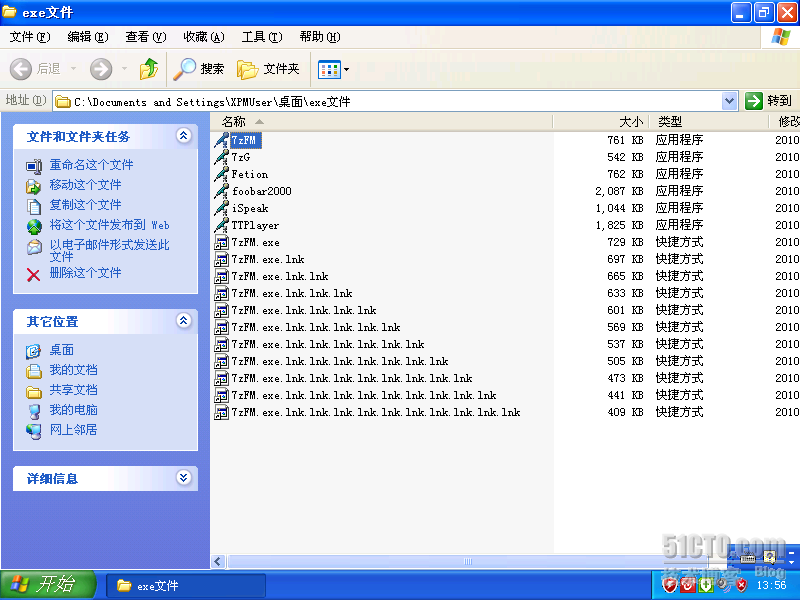The width and height of the screenshot is (800, 600).
Task: Open 网上邻居 from other places
Action: tap(73, 430)
